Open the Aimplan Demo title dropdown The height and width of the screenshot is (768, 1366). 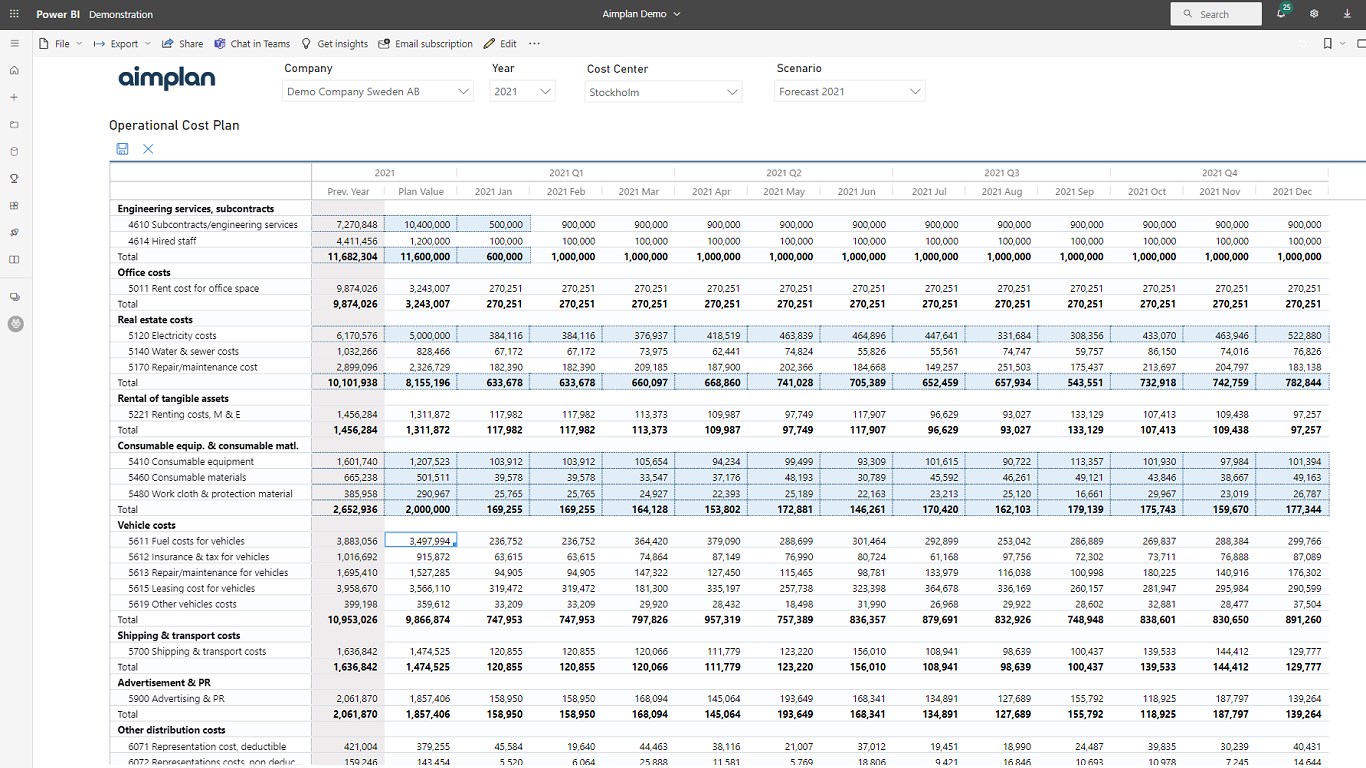[x=641, y=14]
